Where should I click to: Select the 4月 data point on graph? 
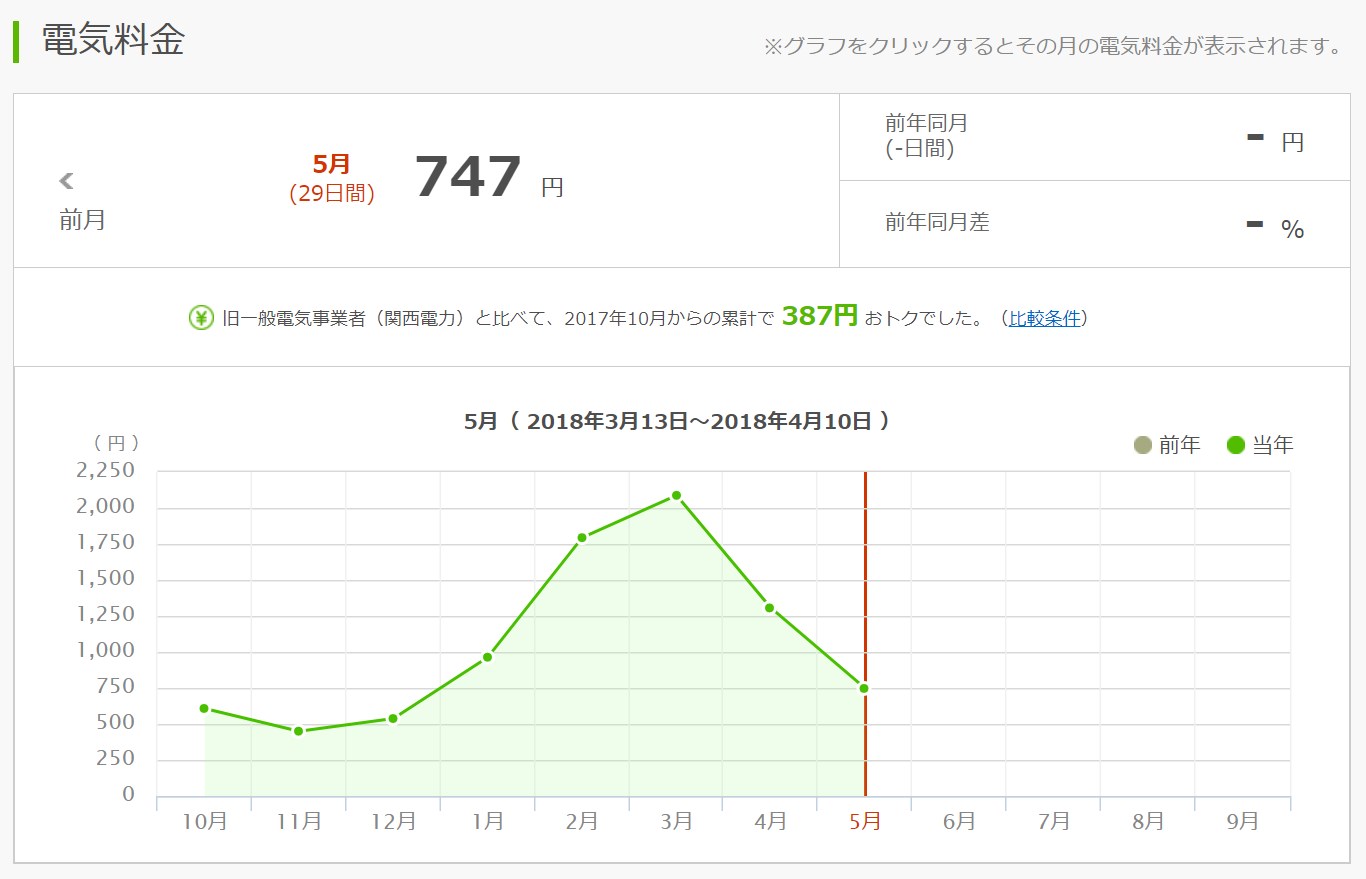click(770, 607)
